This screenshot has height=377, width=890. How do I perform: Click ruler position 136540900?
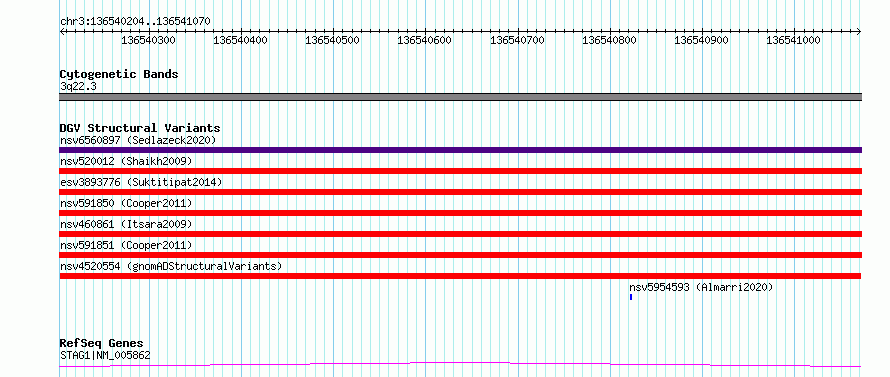tap(702, 40)
